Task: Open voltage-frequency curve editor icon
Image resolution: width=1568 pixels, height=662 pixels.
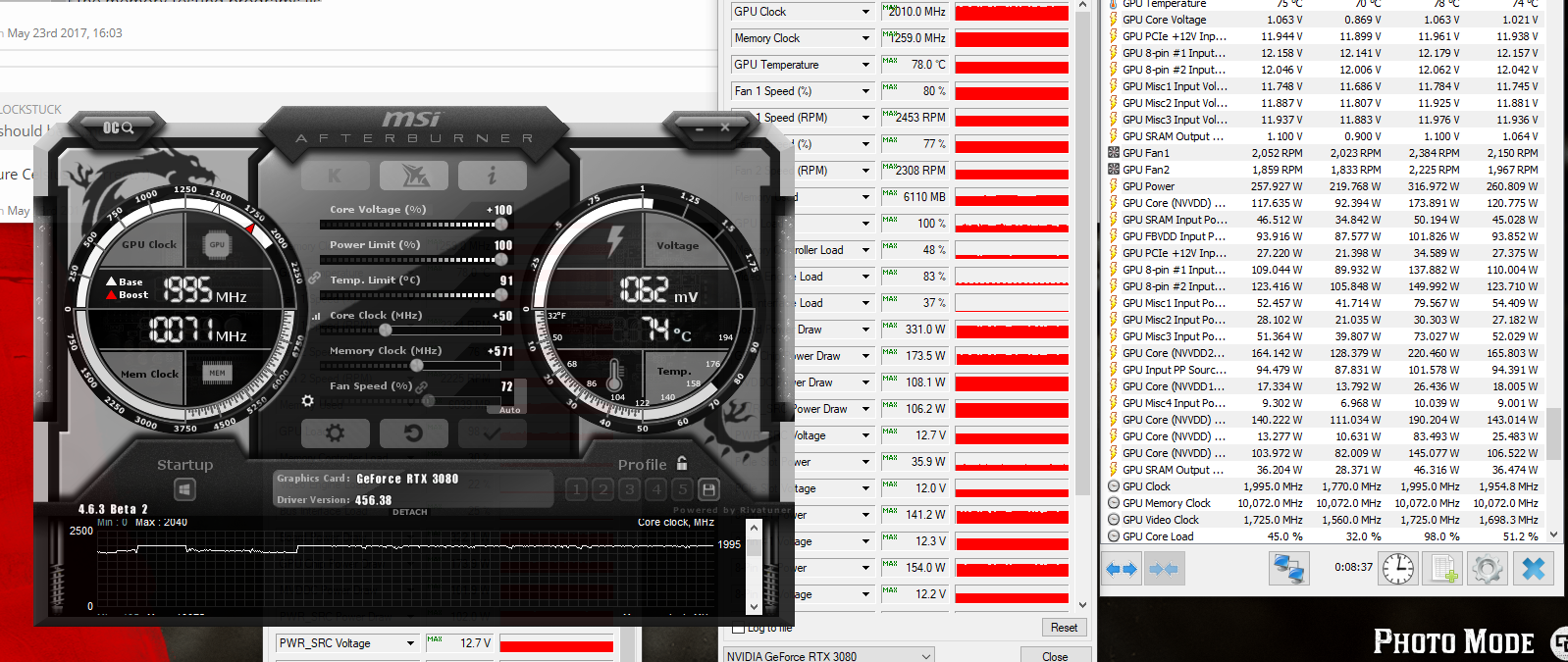Action: click(316, 316)
